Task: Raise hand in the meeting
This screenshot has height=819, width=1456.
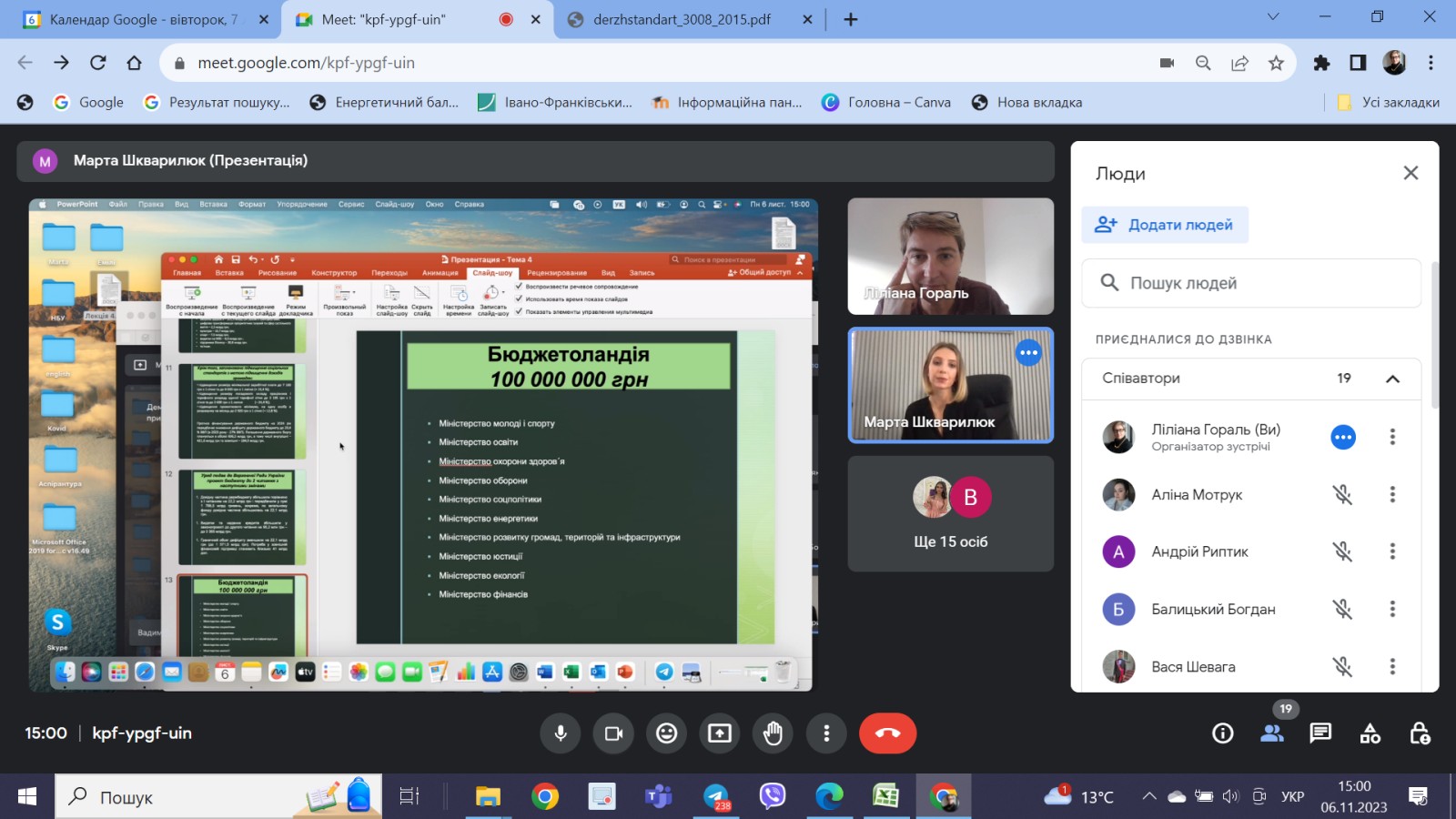Action: click(x=773, y=733)
